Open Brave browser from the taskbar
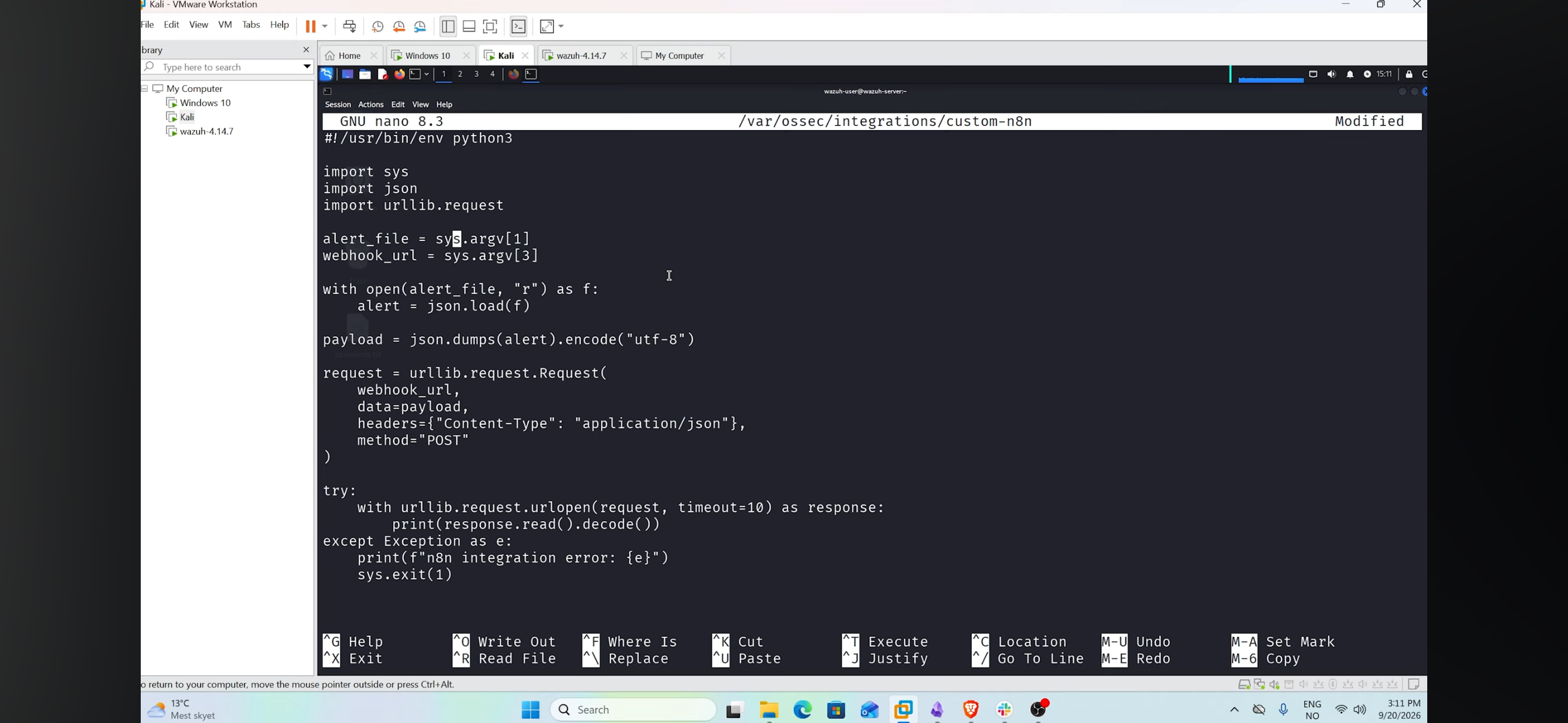 pos(971,710)
